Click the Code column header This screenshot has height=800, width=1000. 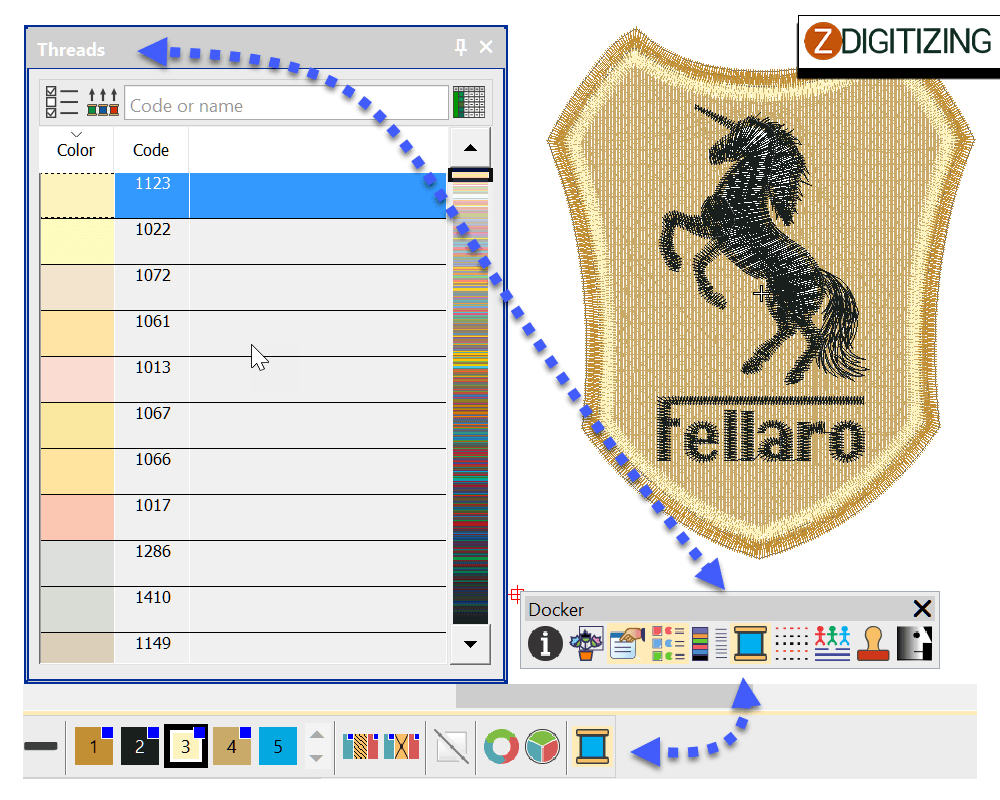coord(150,150)
